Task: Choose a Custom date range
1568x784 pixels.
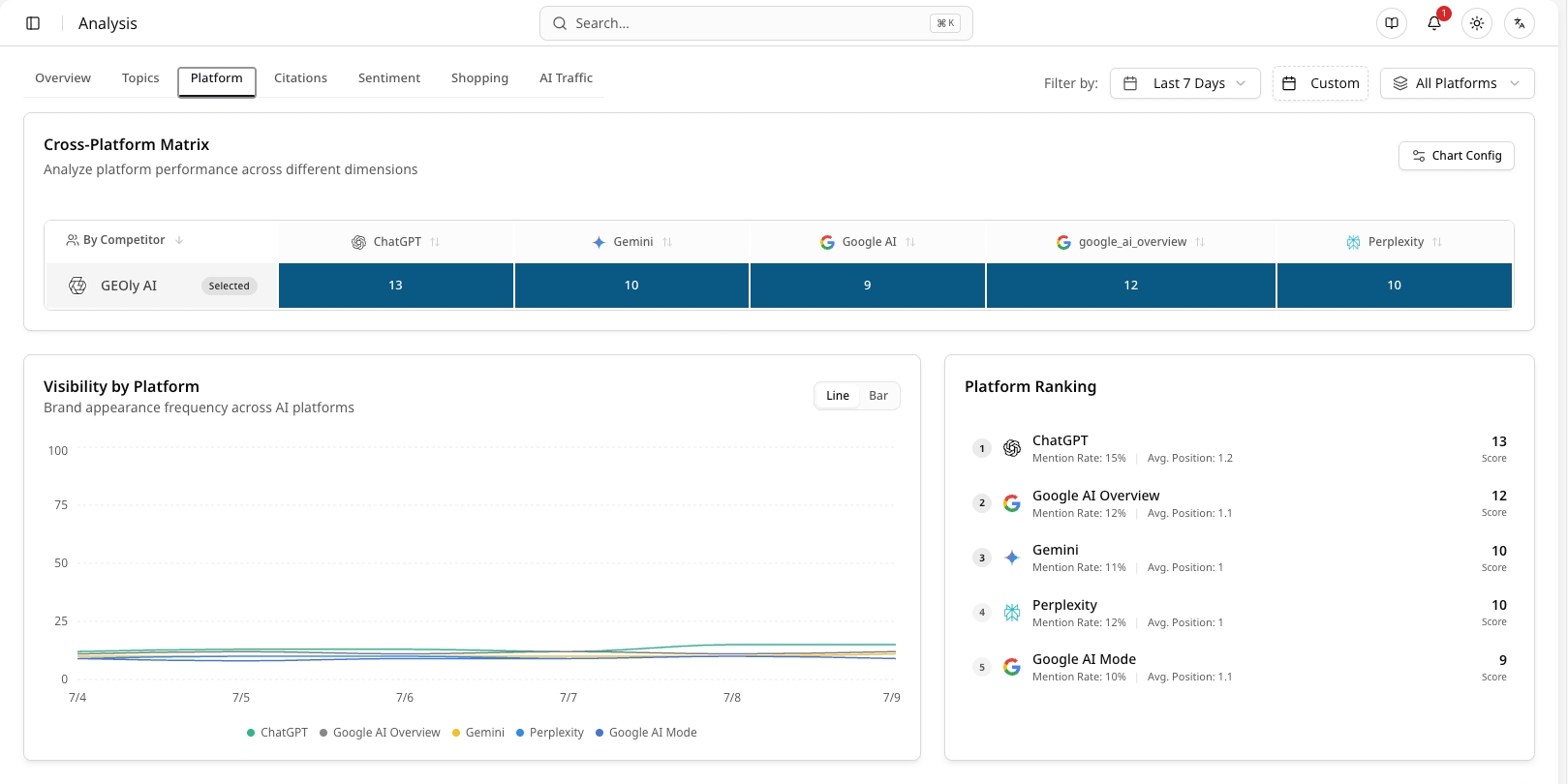Action: [x=1320, y=83]
